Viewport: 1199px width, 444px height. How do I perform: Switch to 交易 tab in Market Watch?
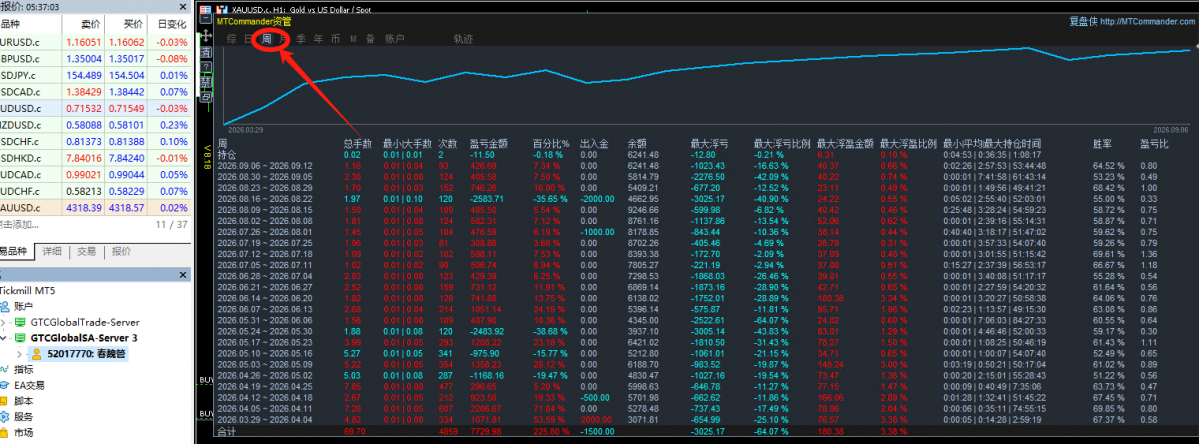[x=86, y=251]
